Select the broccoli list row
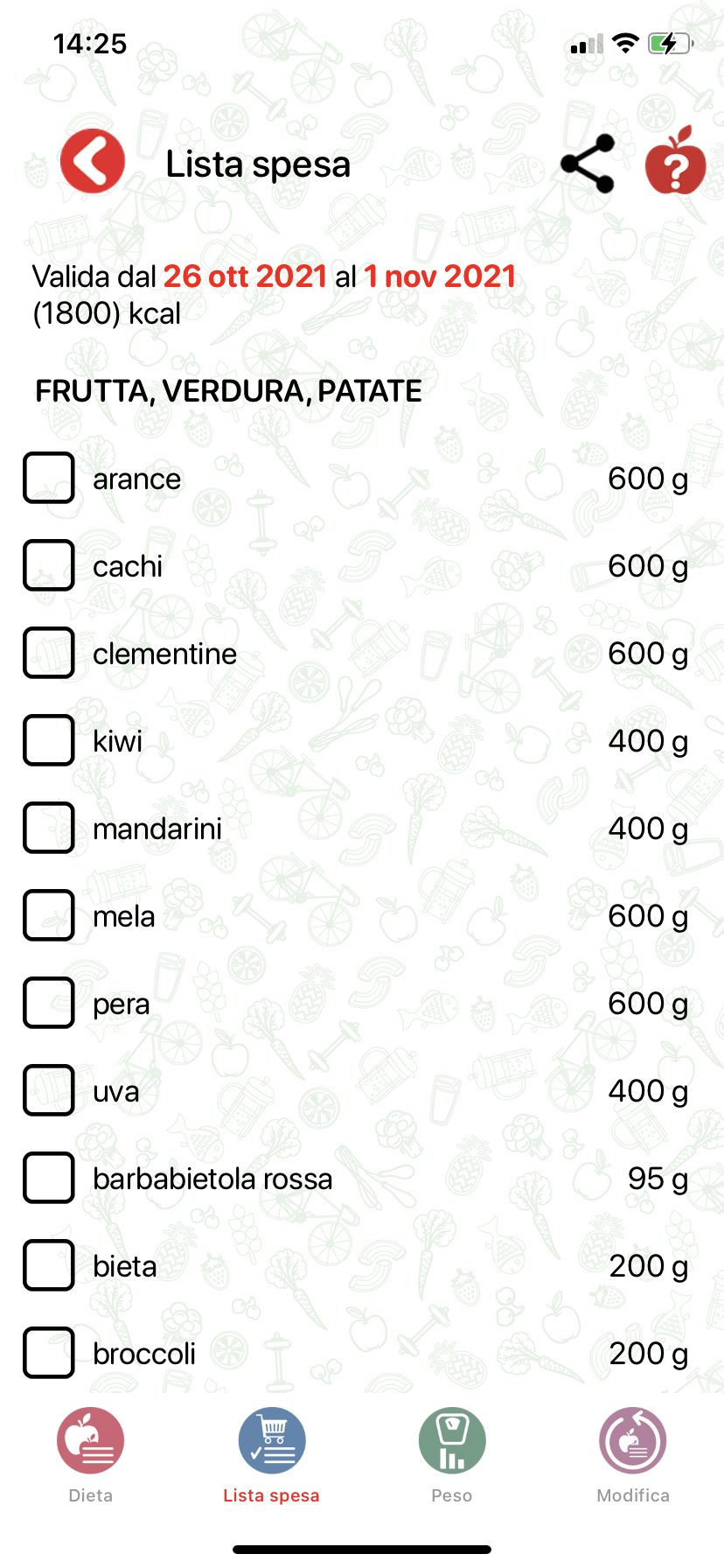 362,1353
